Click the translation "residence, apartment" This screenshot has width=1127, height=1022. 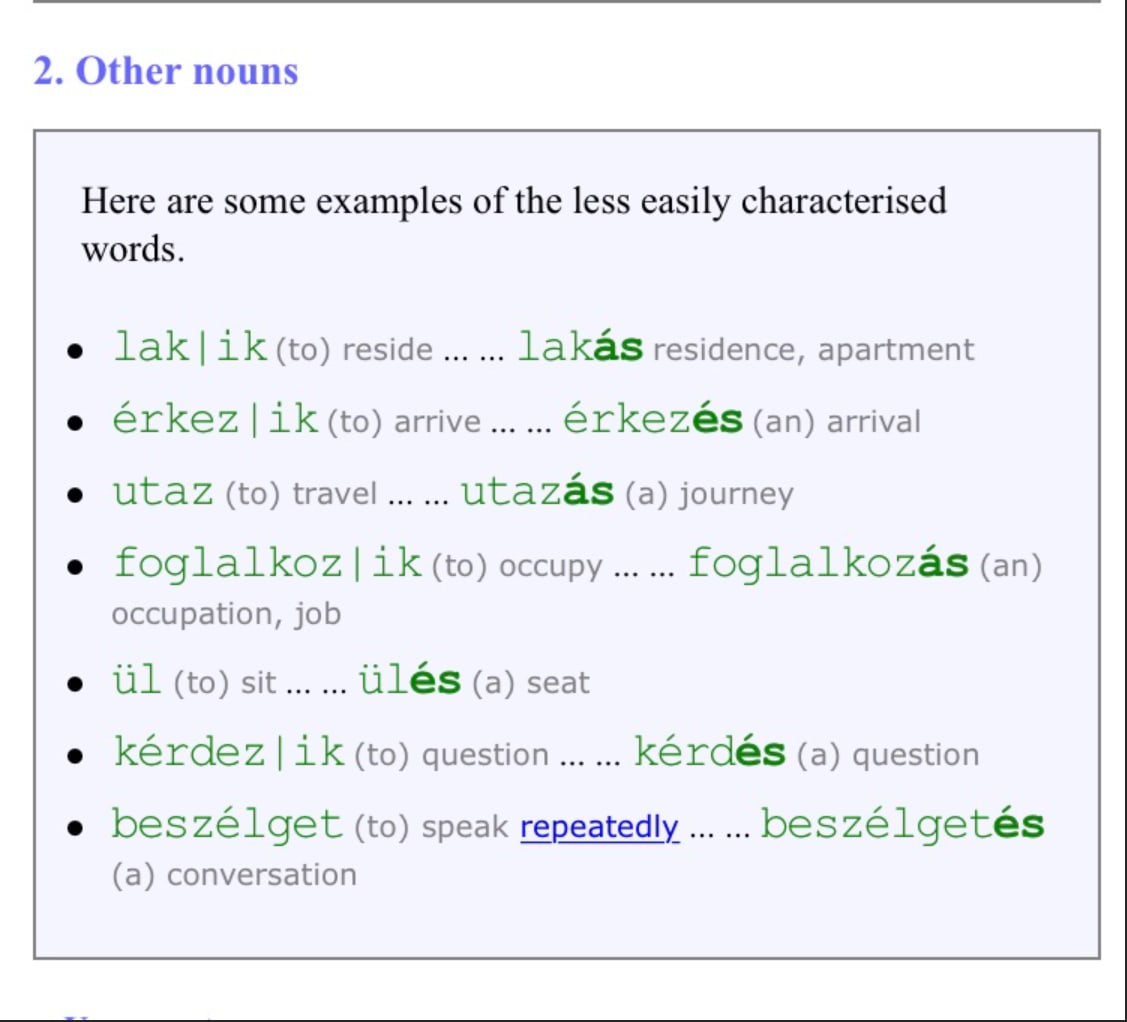[x=813, y=350]
